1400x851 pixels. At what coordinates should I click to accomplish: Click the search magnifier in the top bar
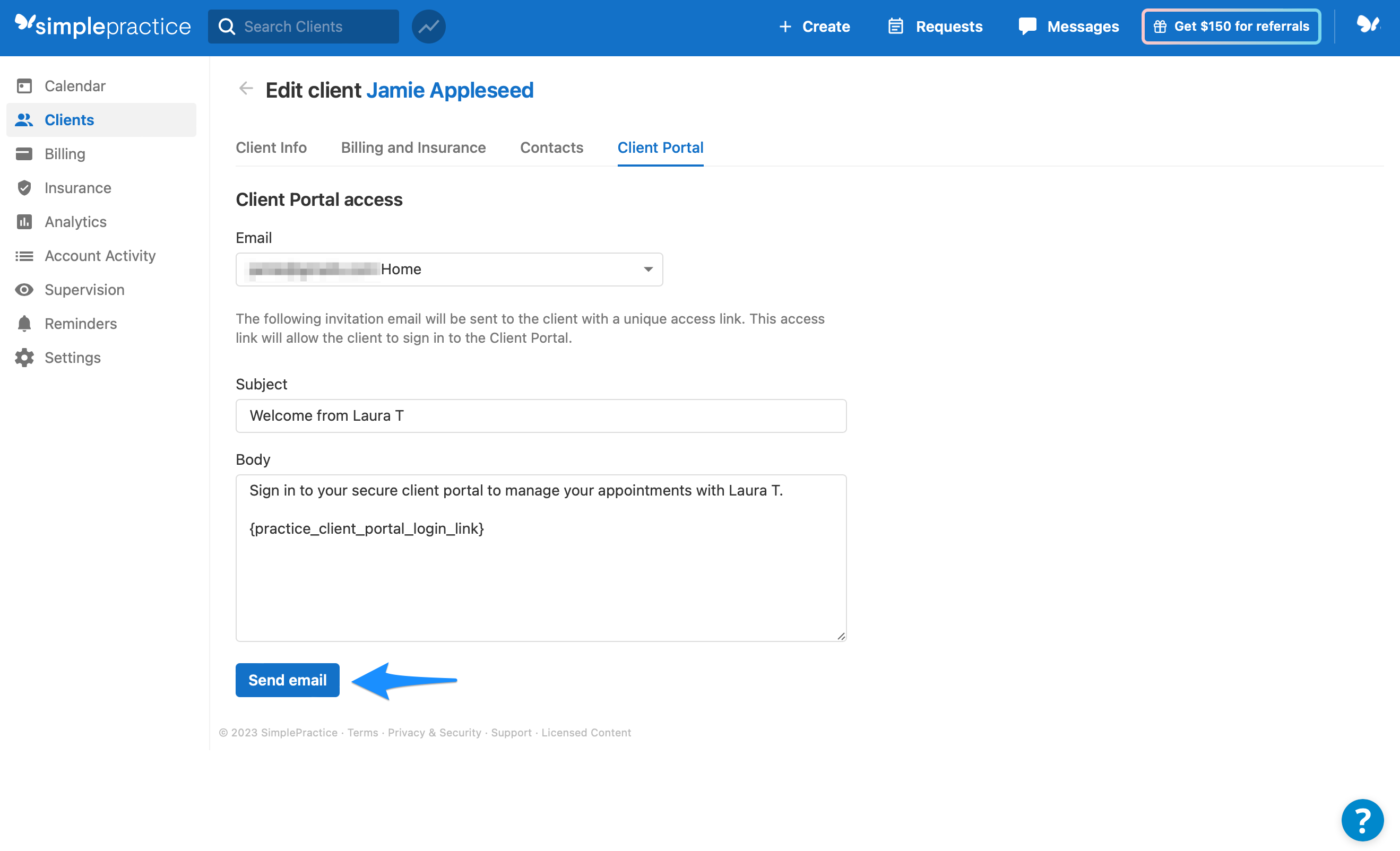click(227, 26)
